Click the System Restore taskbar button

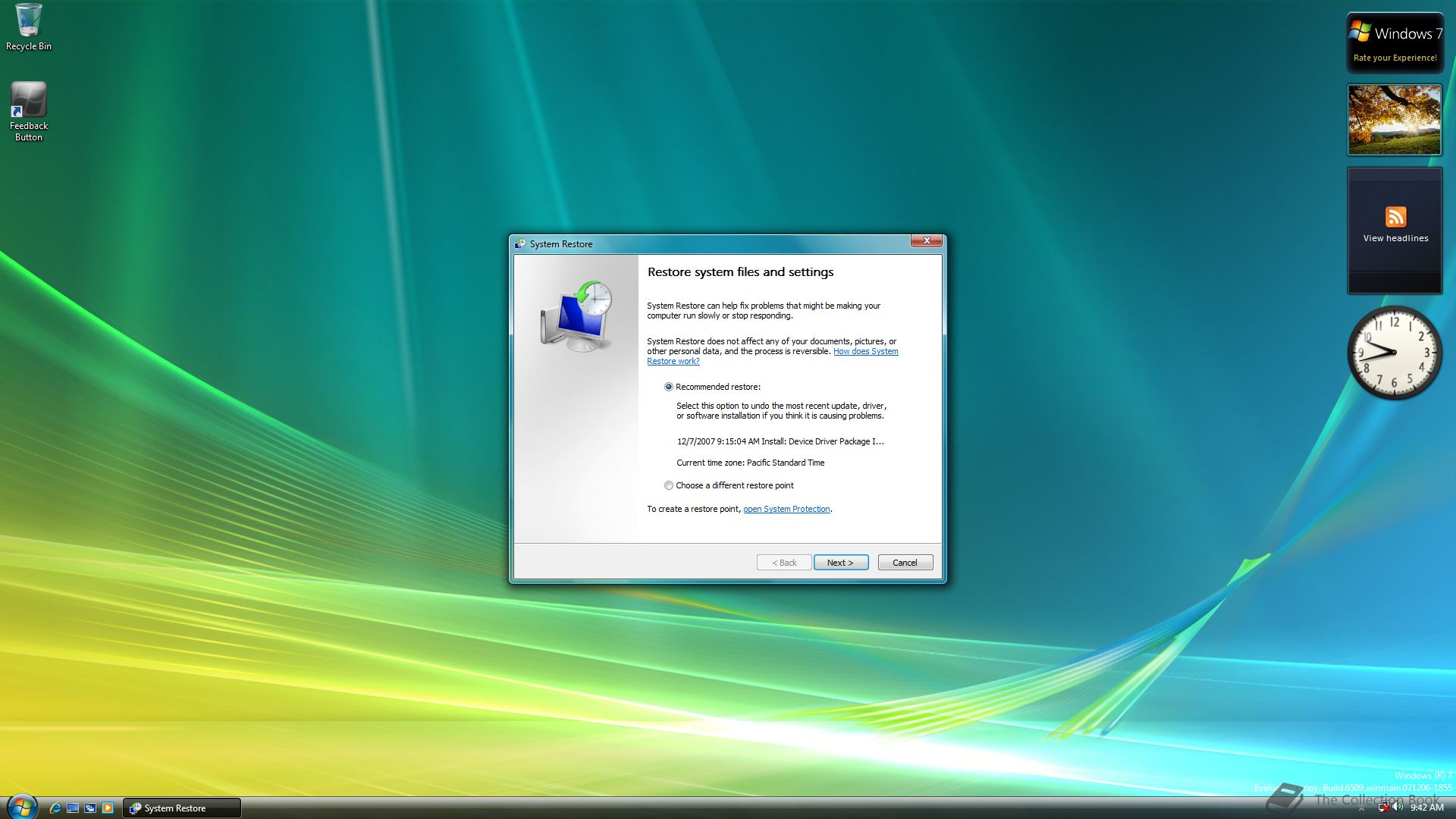pyautogui.click(x=182, y=808)
